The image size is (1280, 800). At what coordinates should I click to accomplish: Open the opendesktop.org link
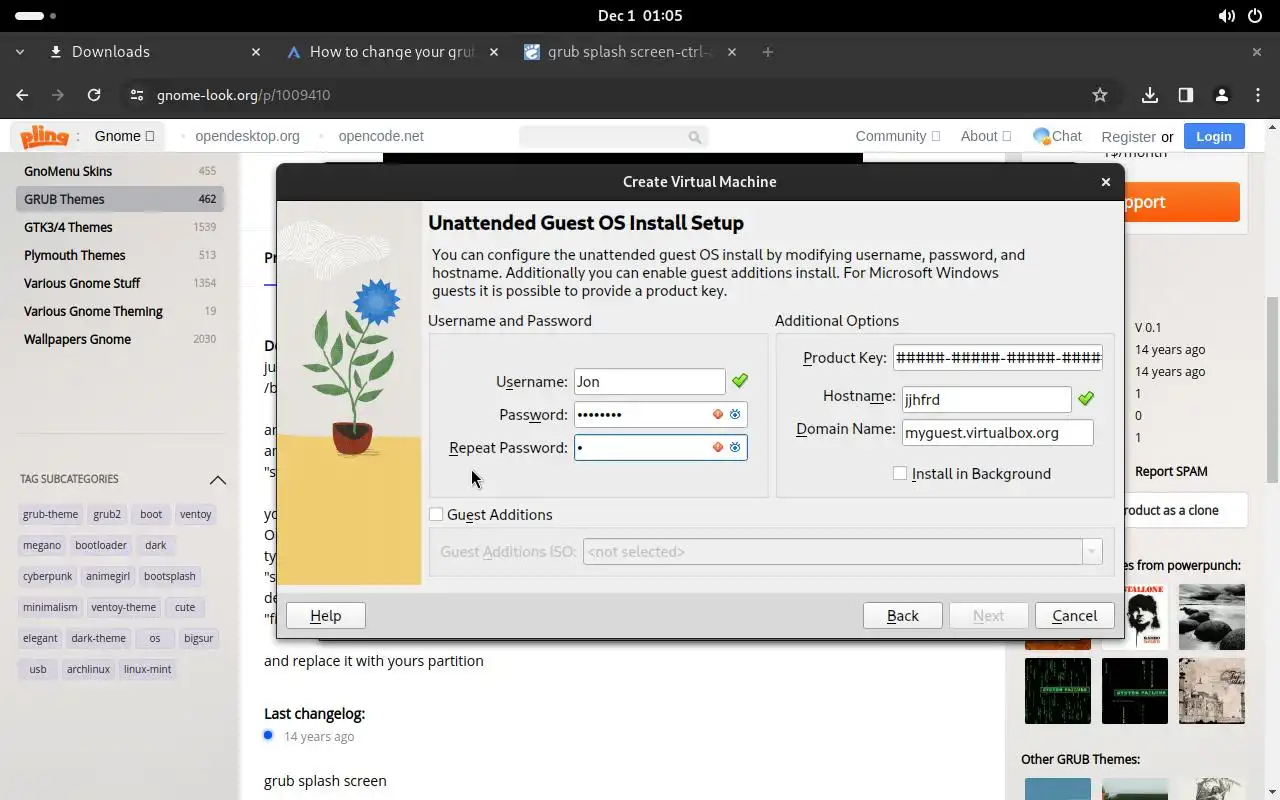pos(247,136)
